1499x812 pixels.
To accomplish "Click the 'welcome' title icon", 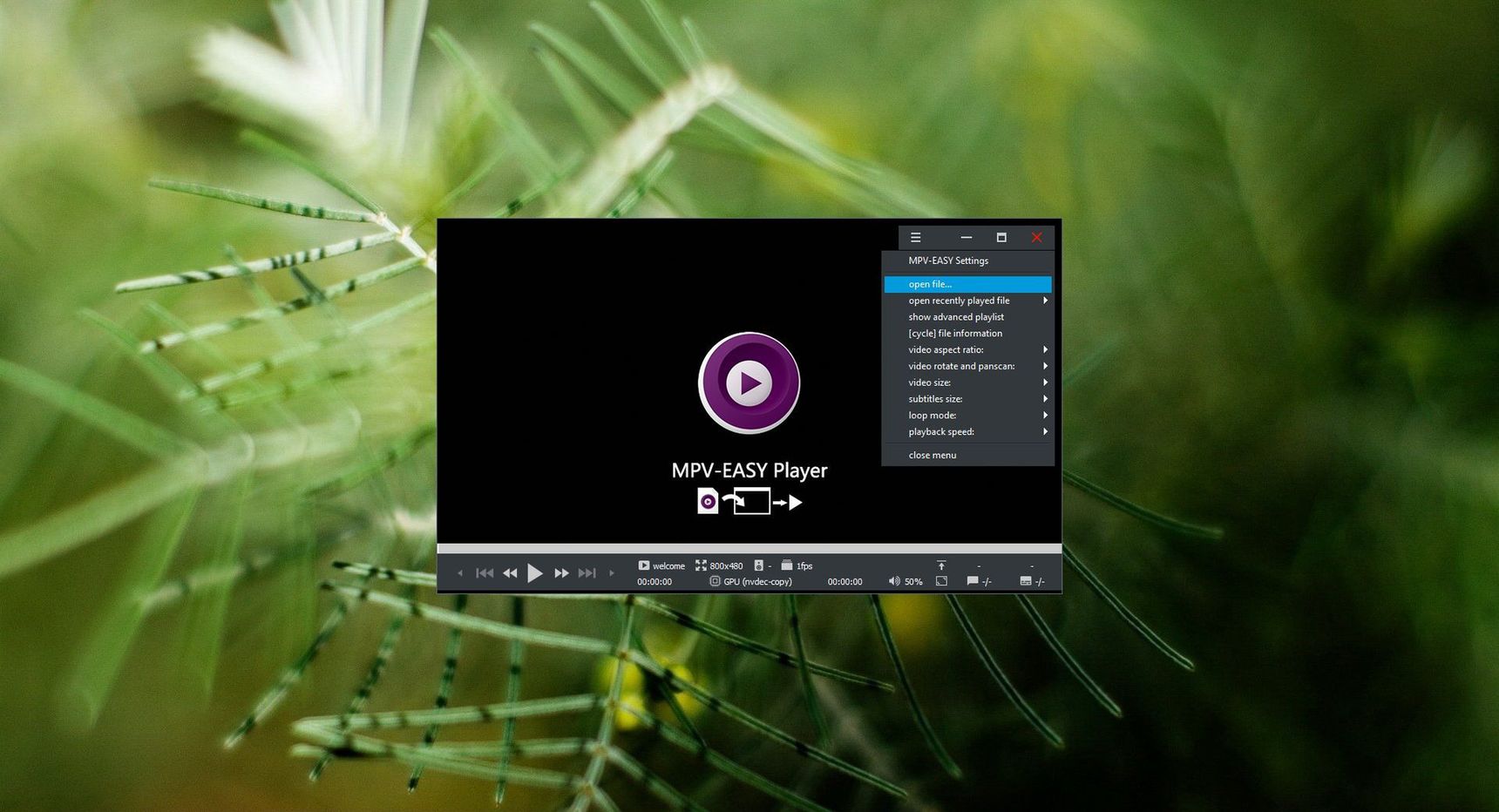I will 643,565.
